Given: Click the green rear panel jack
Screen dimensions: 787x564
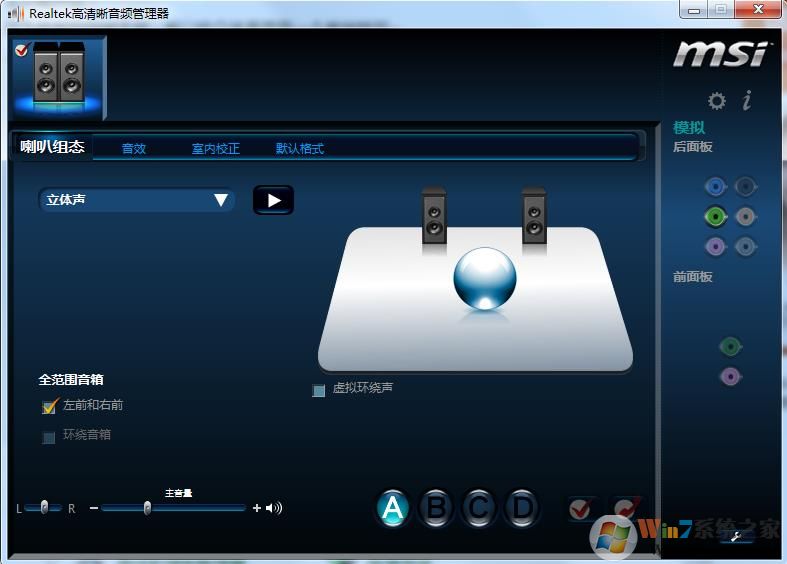Looking at the screenshot, I should tap(716, 217).
